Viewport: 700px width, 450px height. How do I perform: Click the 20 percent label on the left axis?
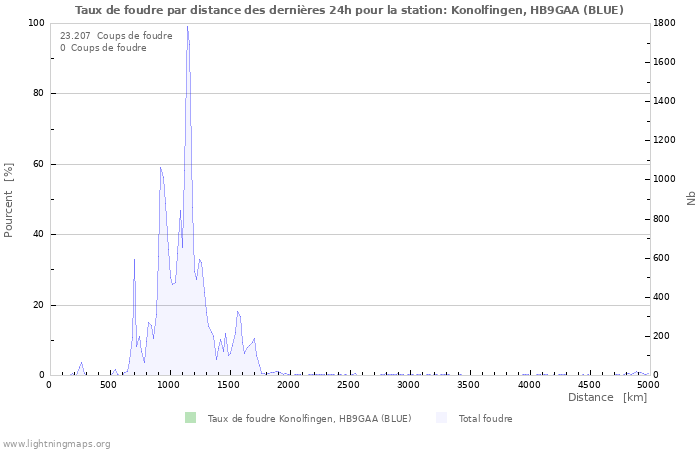39,305
